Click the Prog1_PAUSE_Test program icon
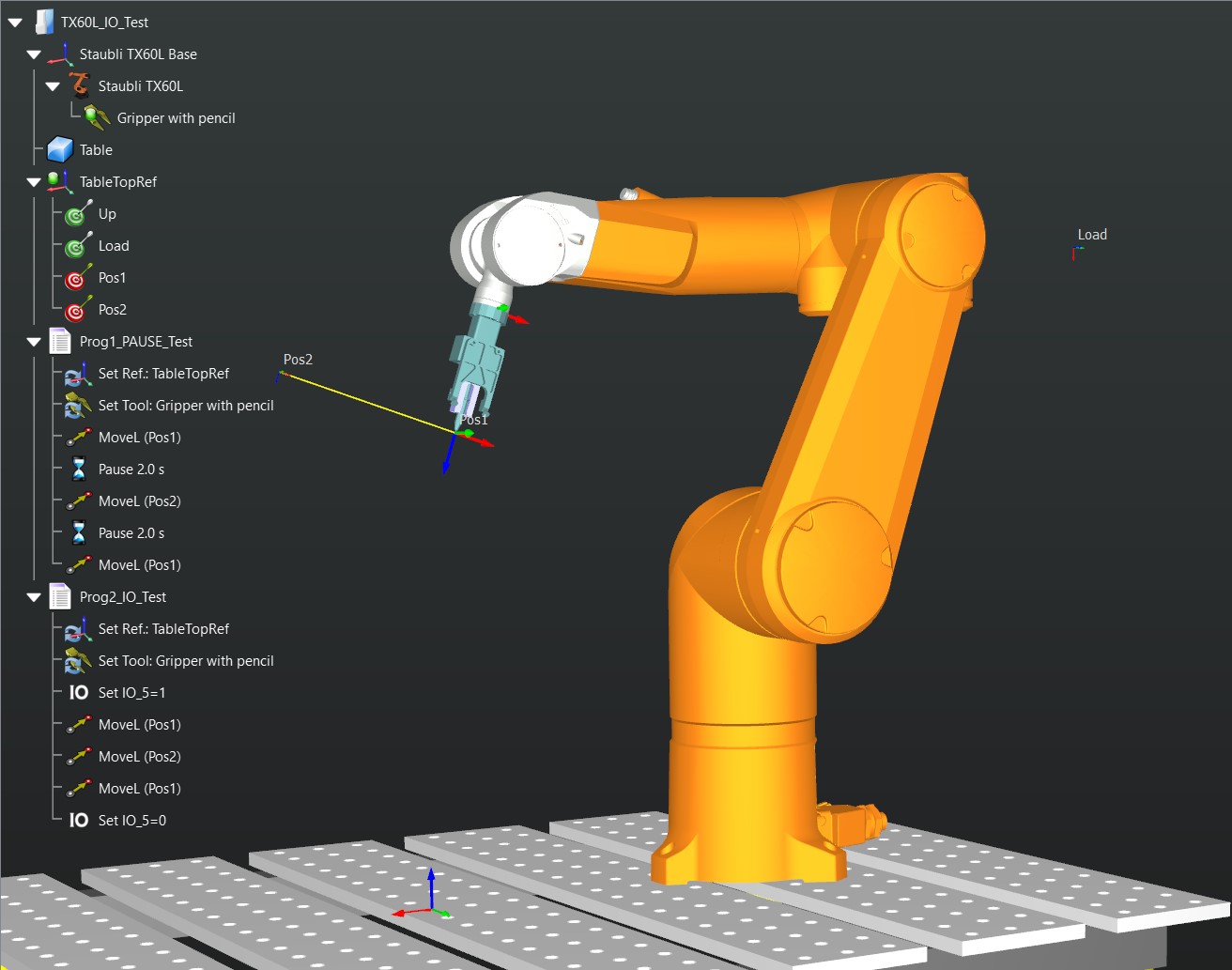Viewport: 1232px width, 970px height. (60, 341)
